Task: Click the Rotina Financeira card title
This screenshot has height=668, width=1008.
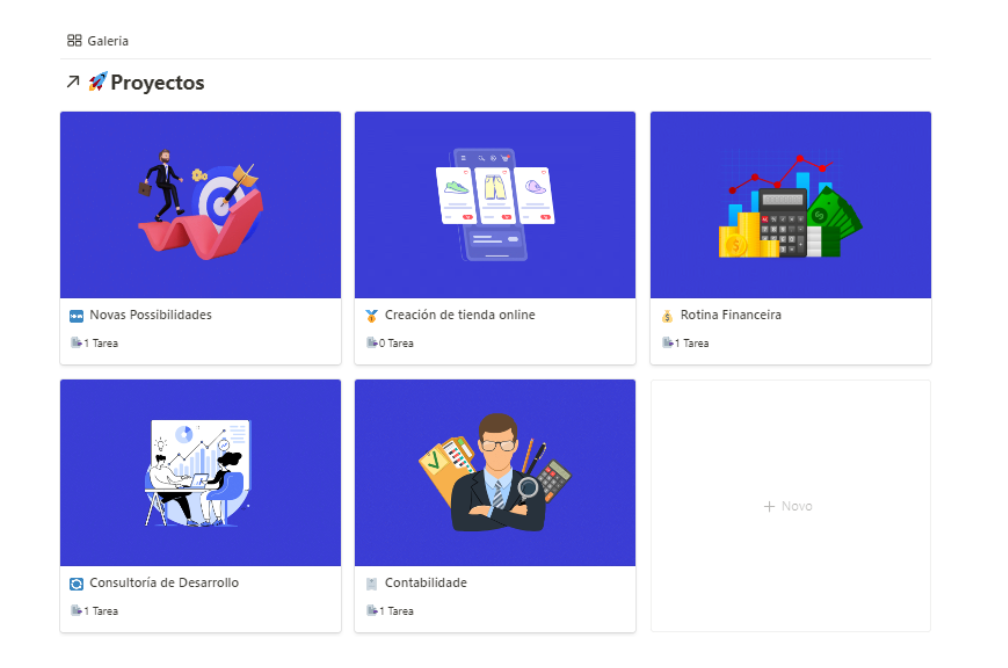Action: coord(731,315)
